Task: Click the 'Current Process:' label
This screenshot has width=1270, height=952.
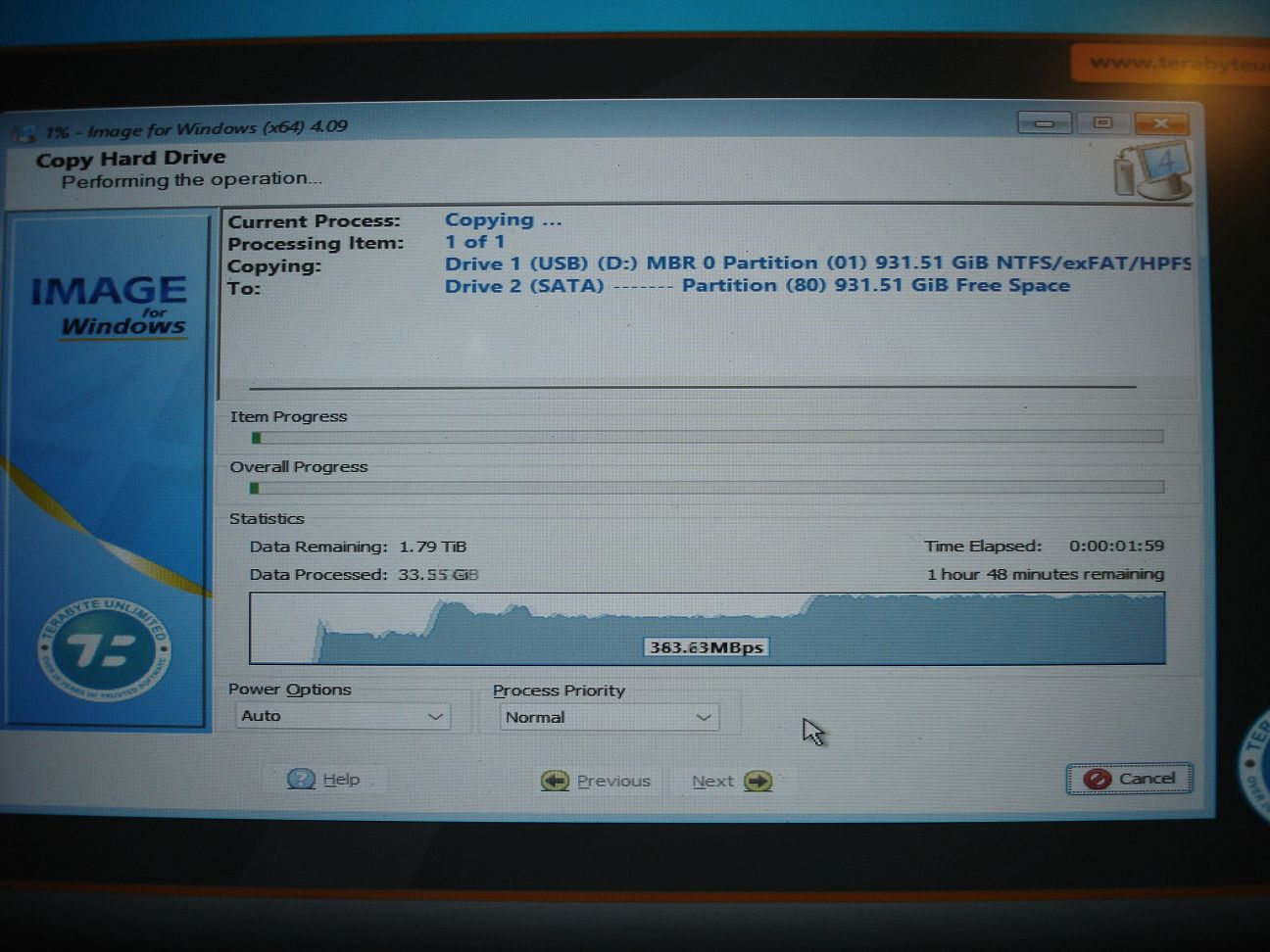Action: pos(315,221)
